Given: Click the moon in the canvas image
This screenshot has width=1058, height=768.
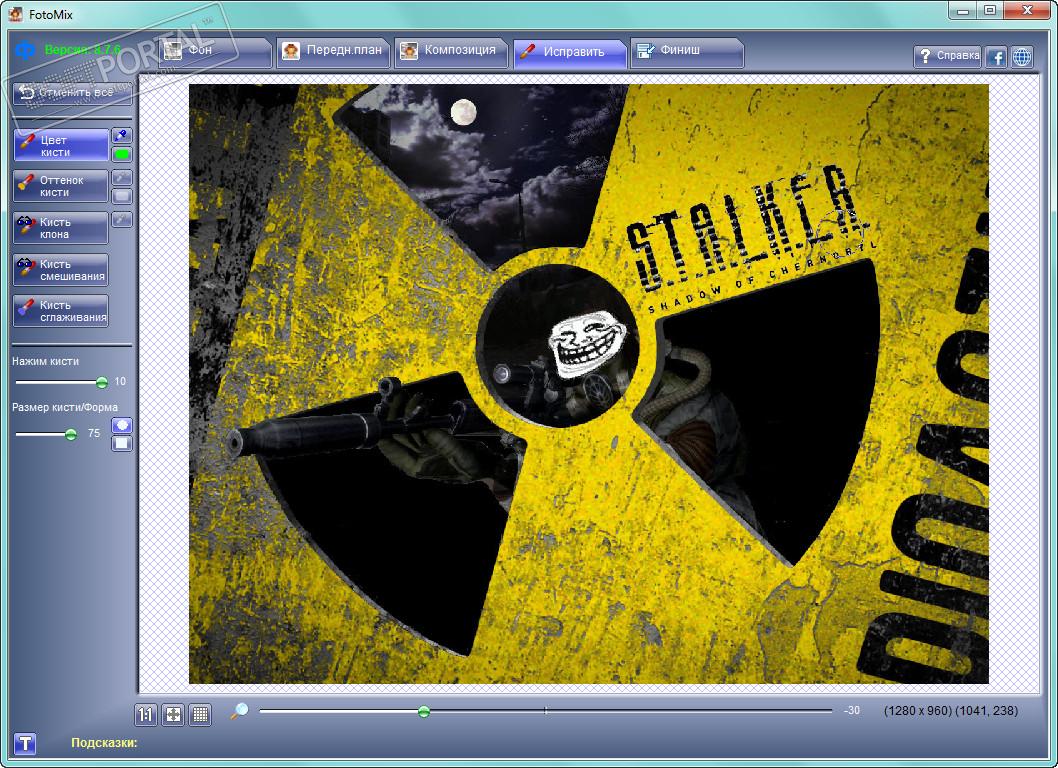Looking at the screenshot, I should tap(463, 112).
